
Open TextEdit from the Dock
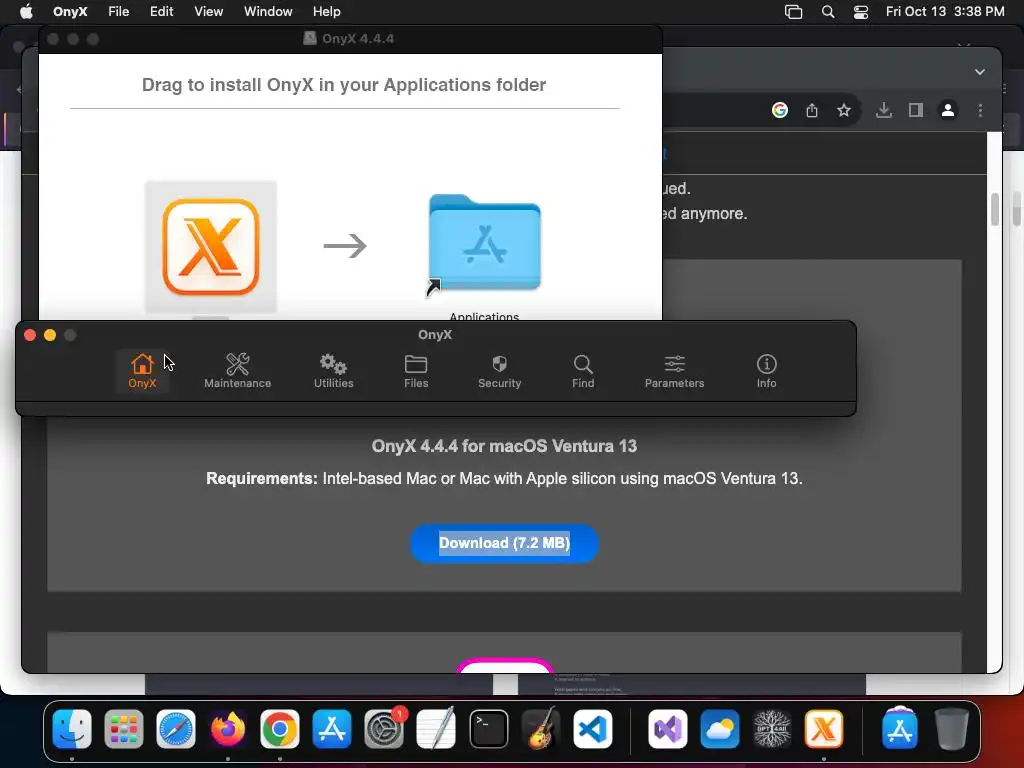tap(436, 729)
